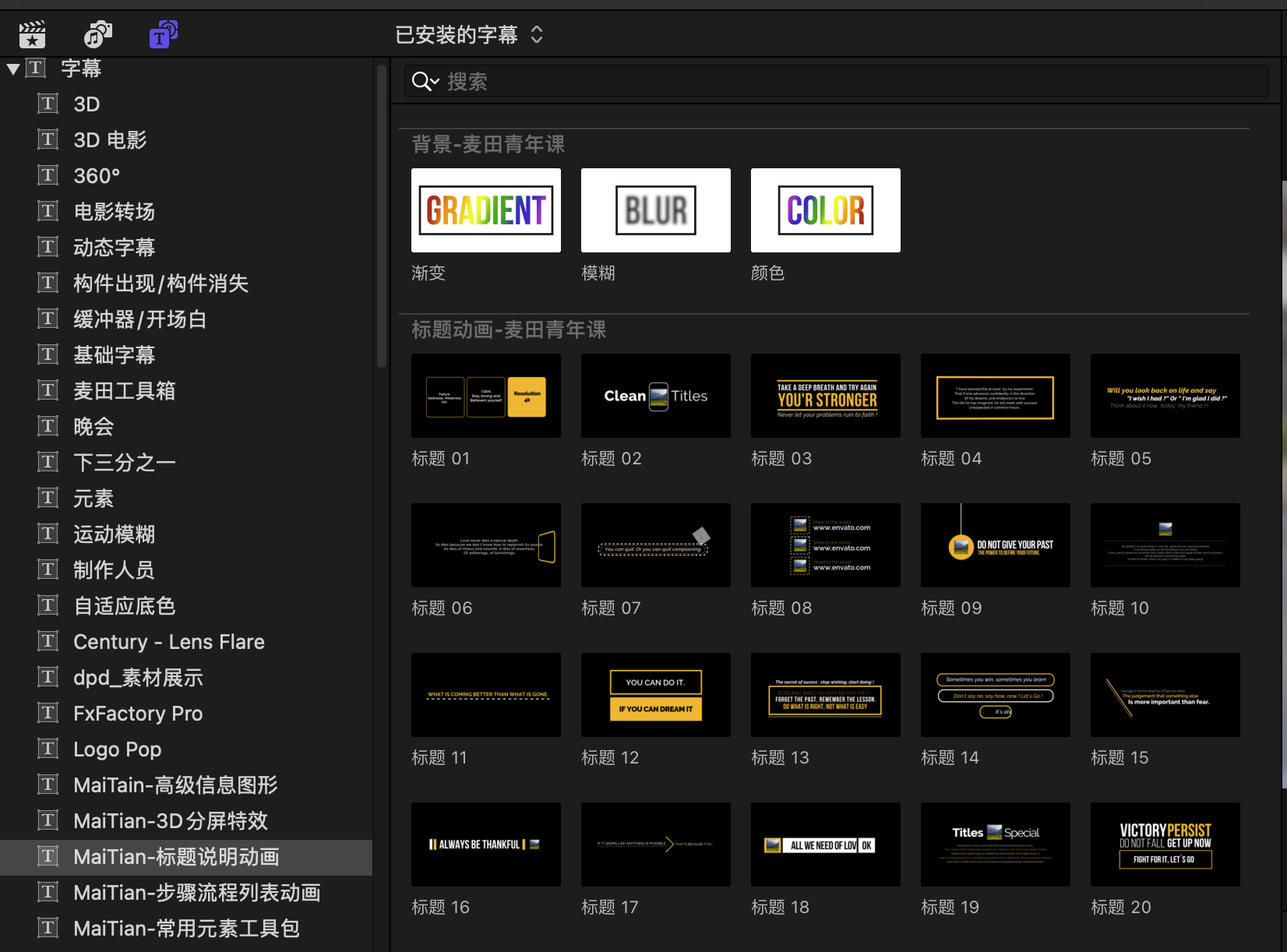1287x952 pixels.
Task: Select the BLUR 模糊 background thumbnail
Action: coord(656,210)
